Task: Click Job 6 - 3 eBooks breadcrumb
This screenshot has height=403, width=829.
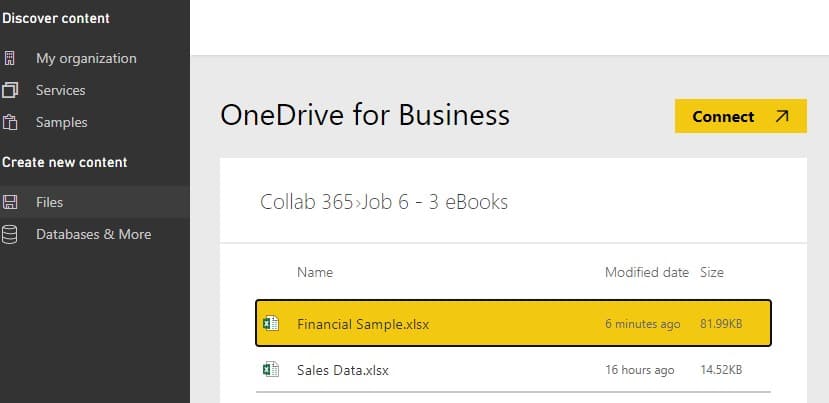Action: point(434,202)
